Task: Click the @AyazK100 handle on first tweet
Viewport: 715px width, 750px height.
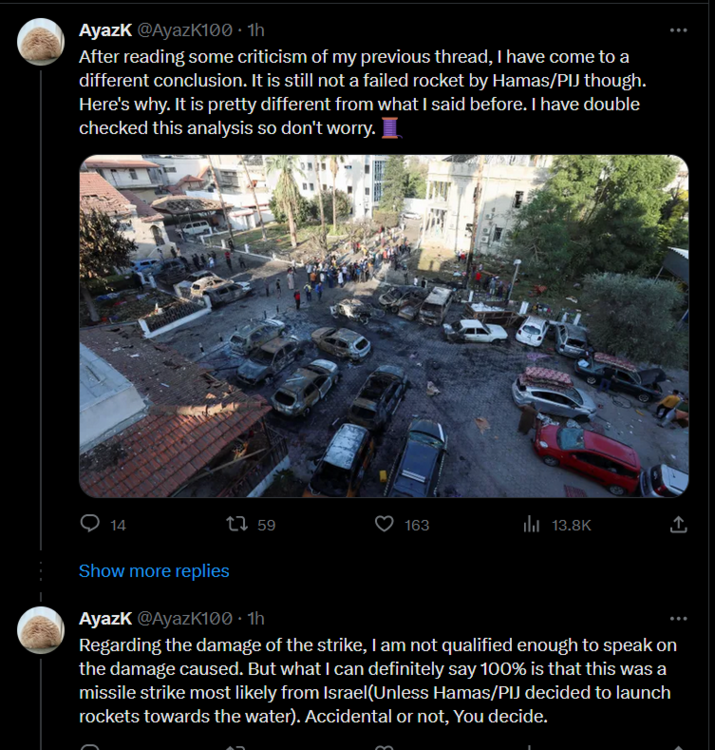Action: tap(184, 30)
